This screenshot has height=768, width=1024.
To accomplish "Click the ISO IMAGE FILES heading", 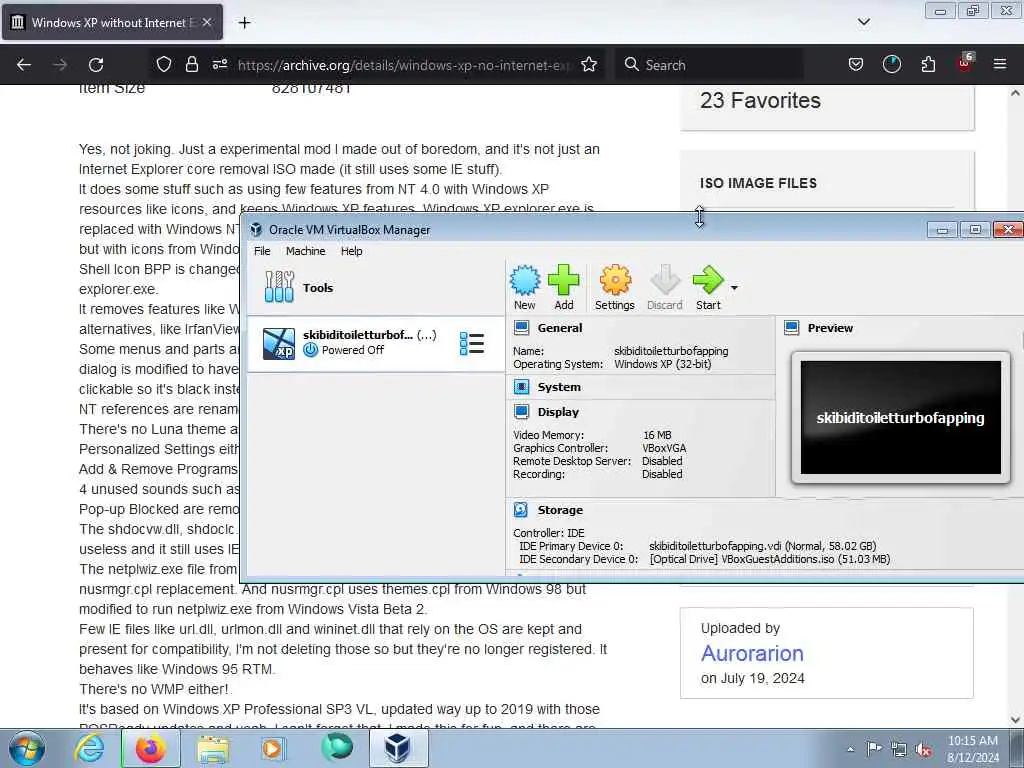I will click(x=758, y=184).
